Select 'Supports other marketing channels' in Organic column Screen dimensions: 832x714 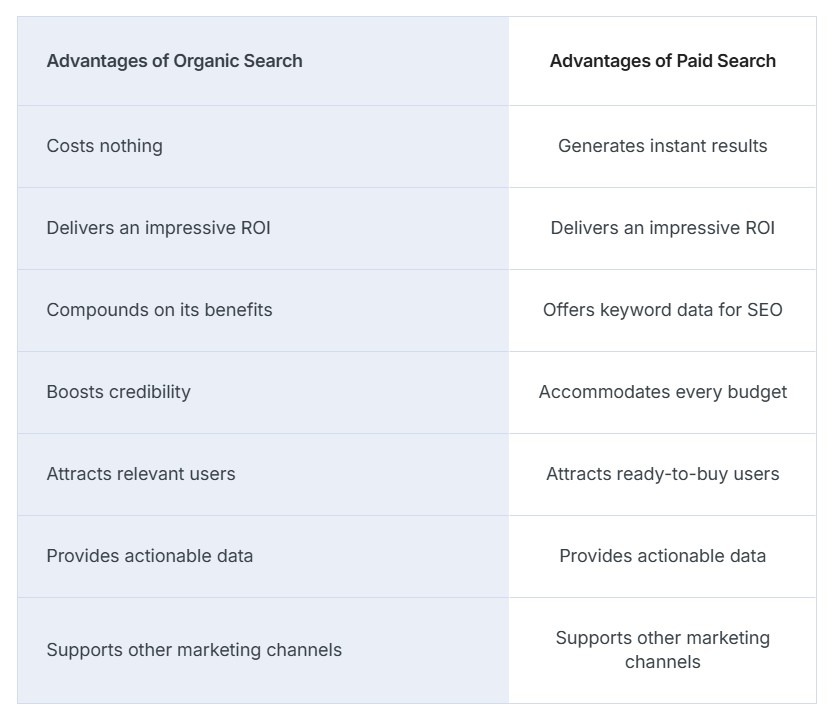point(194,650)
